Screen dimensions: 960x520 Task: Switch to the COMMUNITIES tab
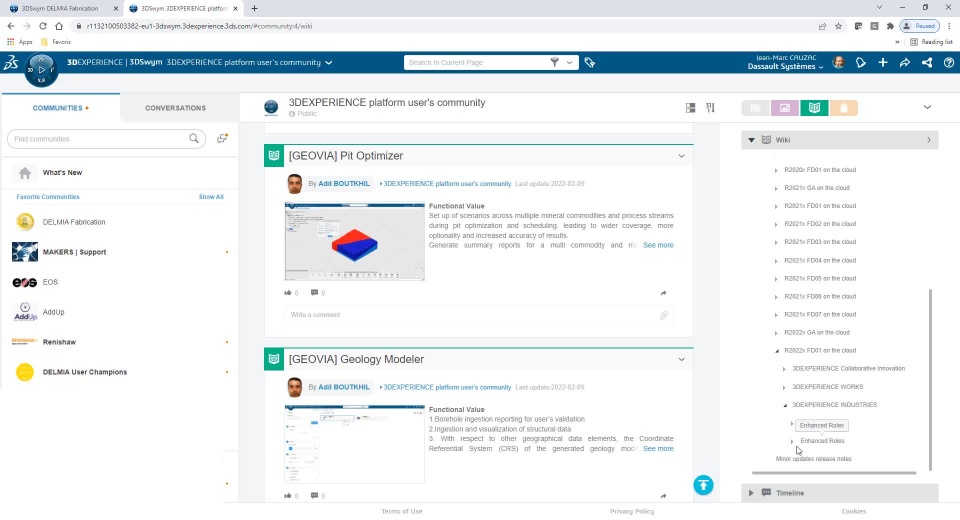point(61,108)
